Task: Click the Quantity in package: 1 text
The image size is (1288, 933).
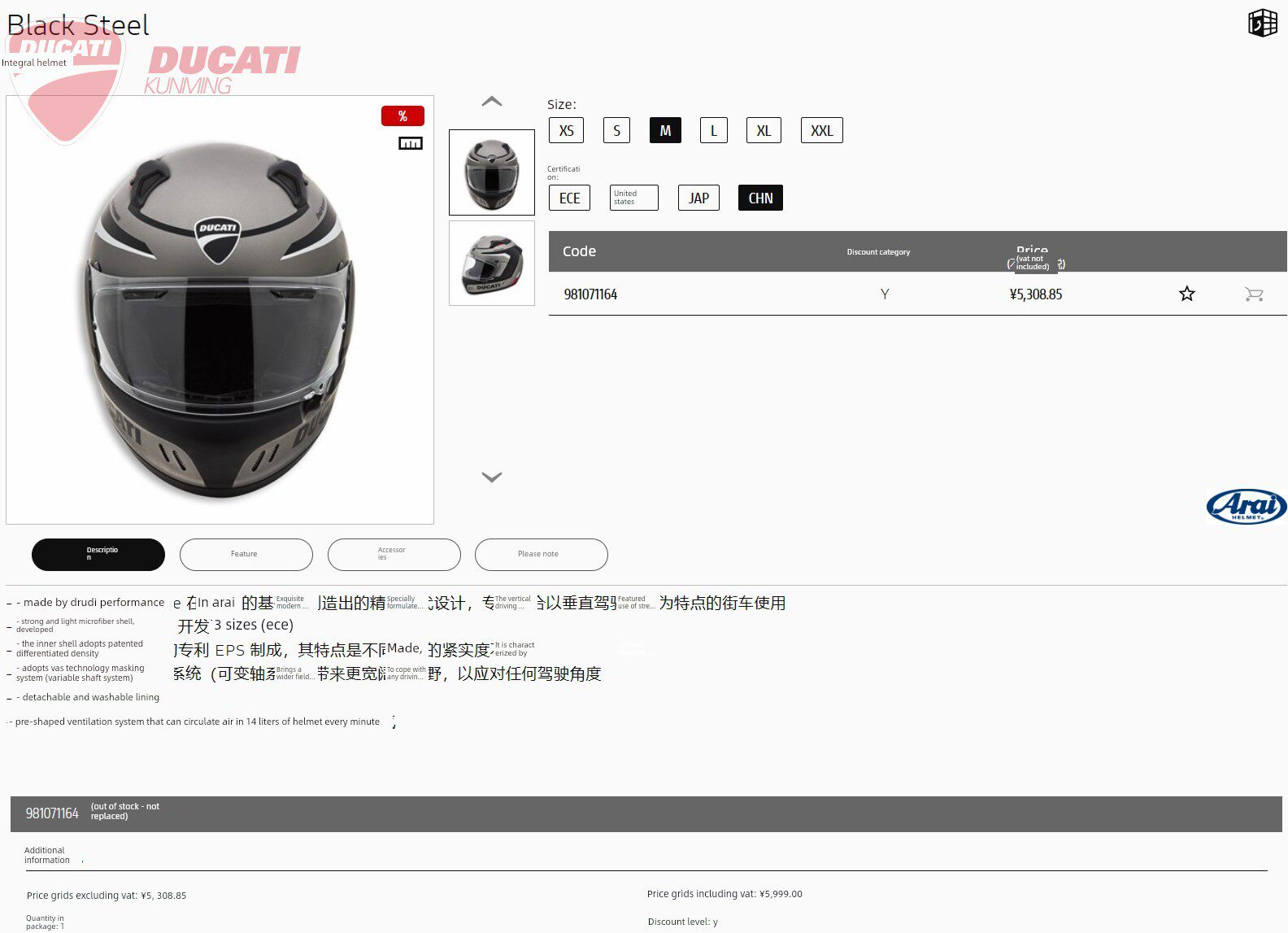Action: tap(45, 922)
